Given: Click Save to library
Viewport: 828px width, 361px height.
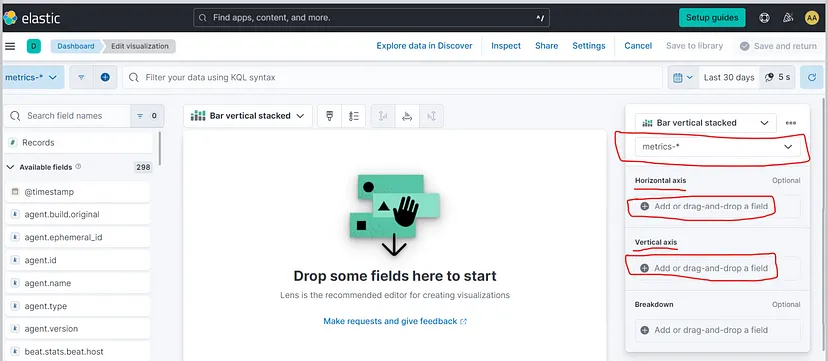Looking at the screenshot, I should click(x=694, y=46).
